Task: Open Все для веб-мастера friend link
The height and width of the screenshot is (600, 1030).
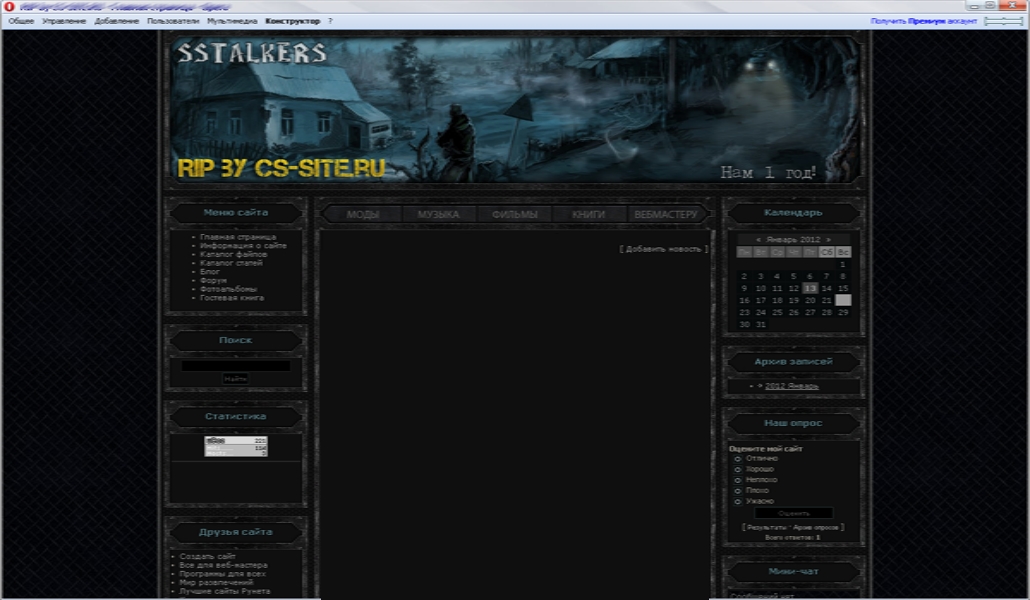Action: click(223, 565)
